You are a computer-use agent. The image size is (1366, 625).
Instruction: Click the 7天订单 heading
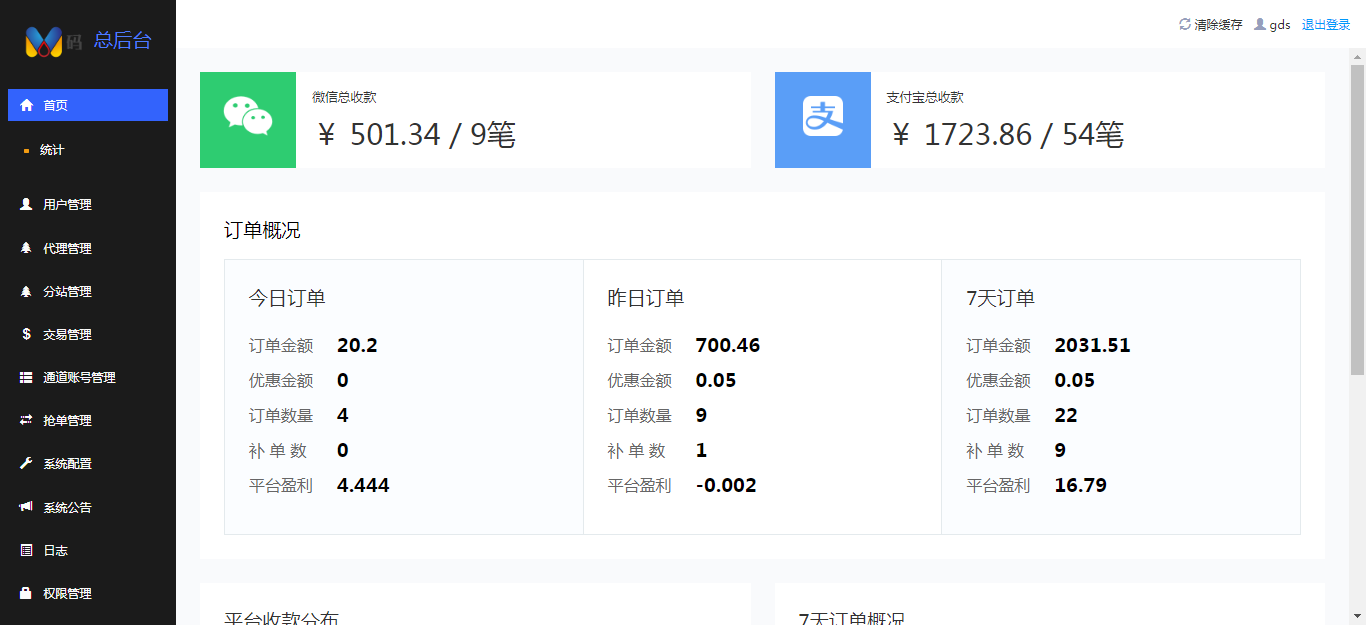(1000, 298)
